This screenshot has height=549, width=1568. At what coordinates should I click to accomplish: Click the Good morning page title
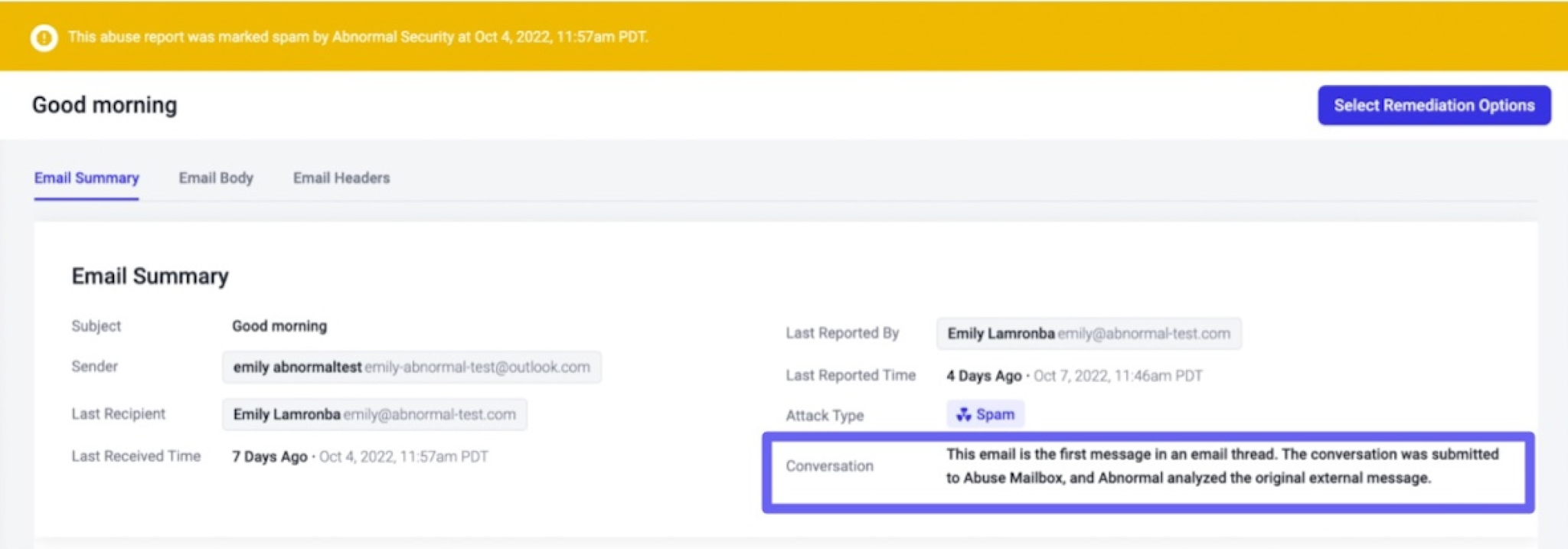pyautogui.click(x=104, y=105)
